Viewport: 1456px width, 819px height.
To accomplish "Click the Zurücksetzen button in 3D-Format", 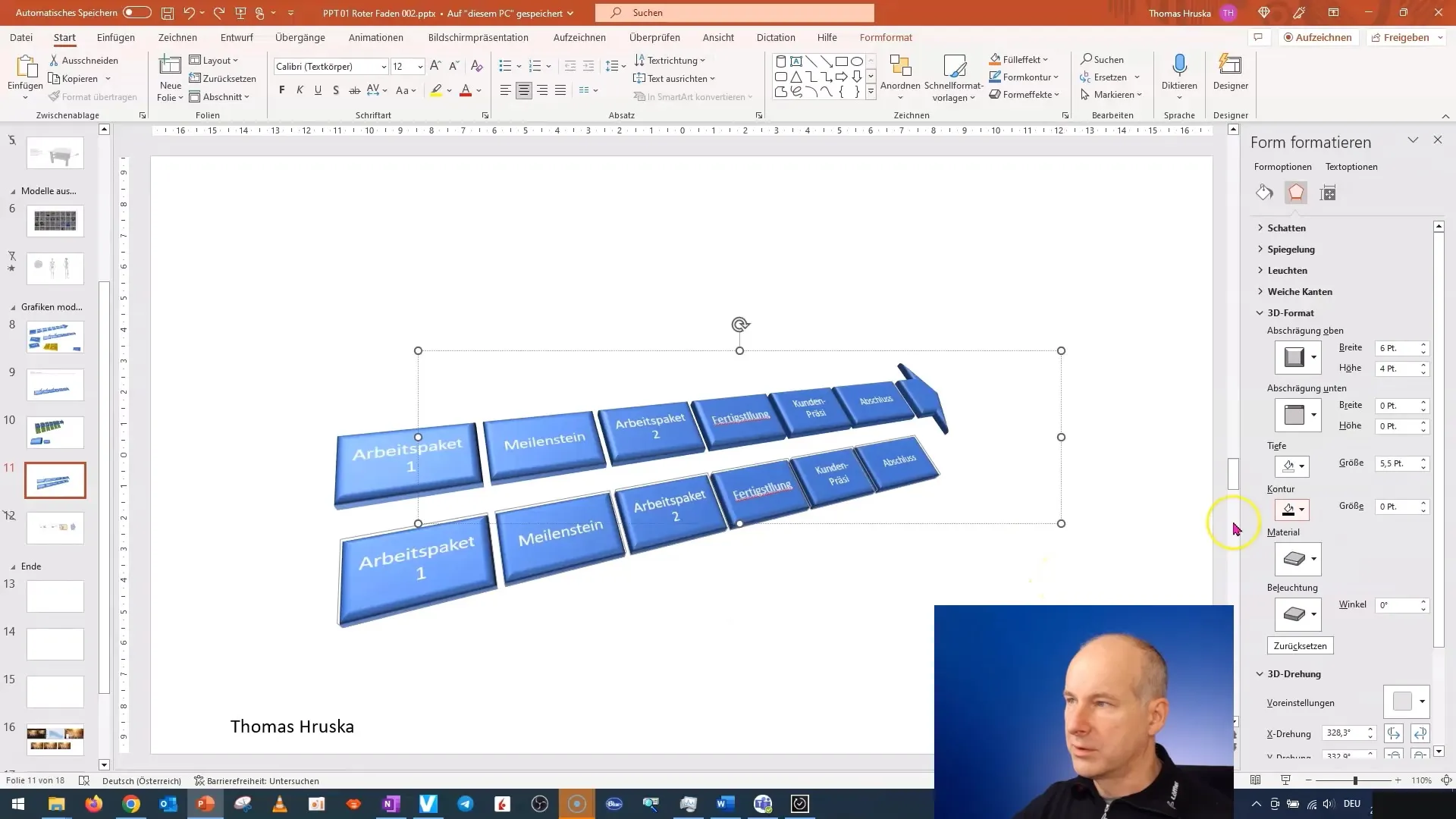I will point(1300,646).
